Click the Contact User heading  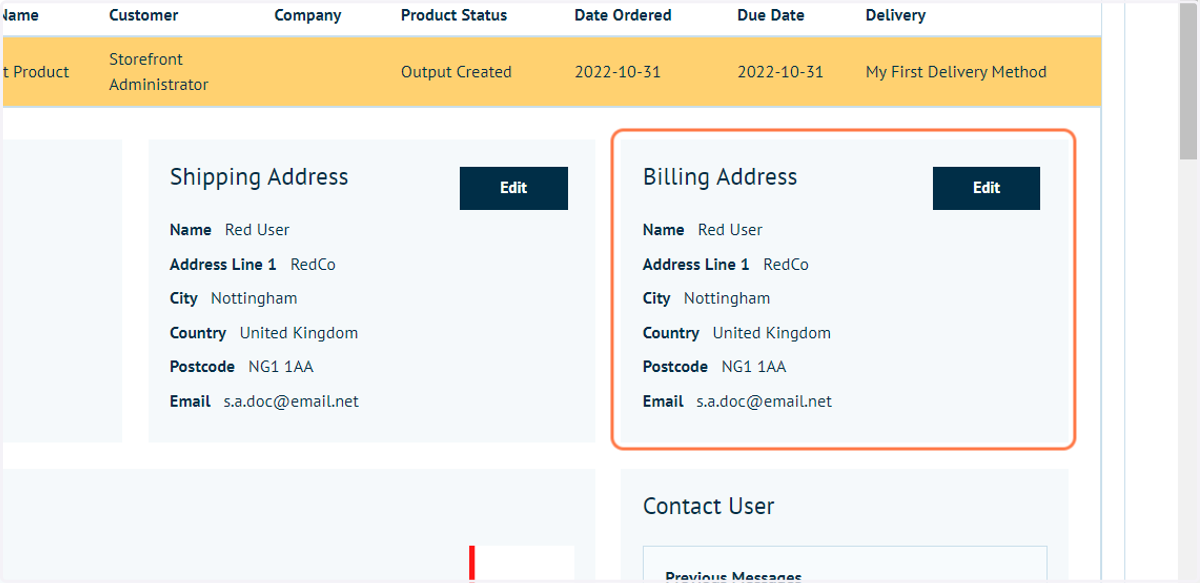coord(708,506)
